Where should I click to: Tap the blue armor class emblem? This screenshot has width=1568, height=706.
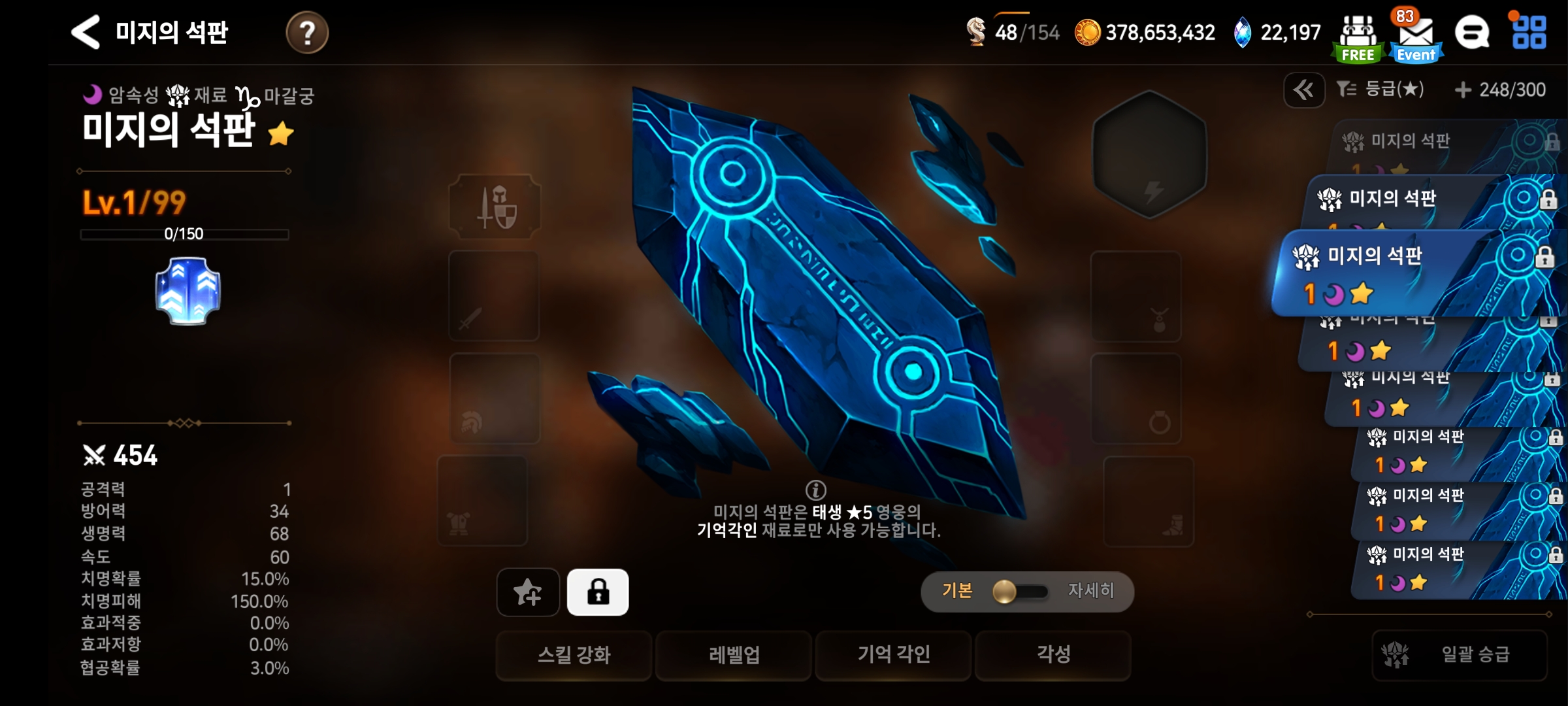[188, 291]
